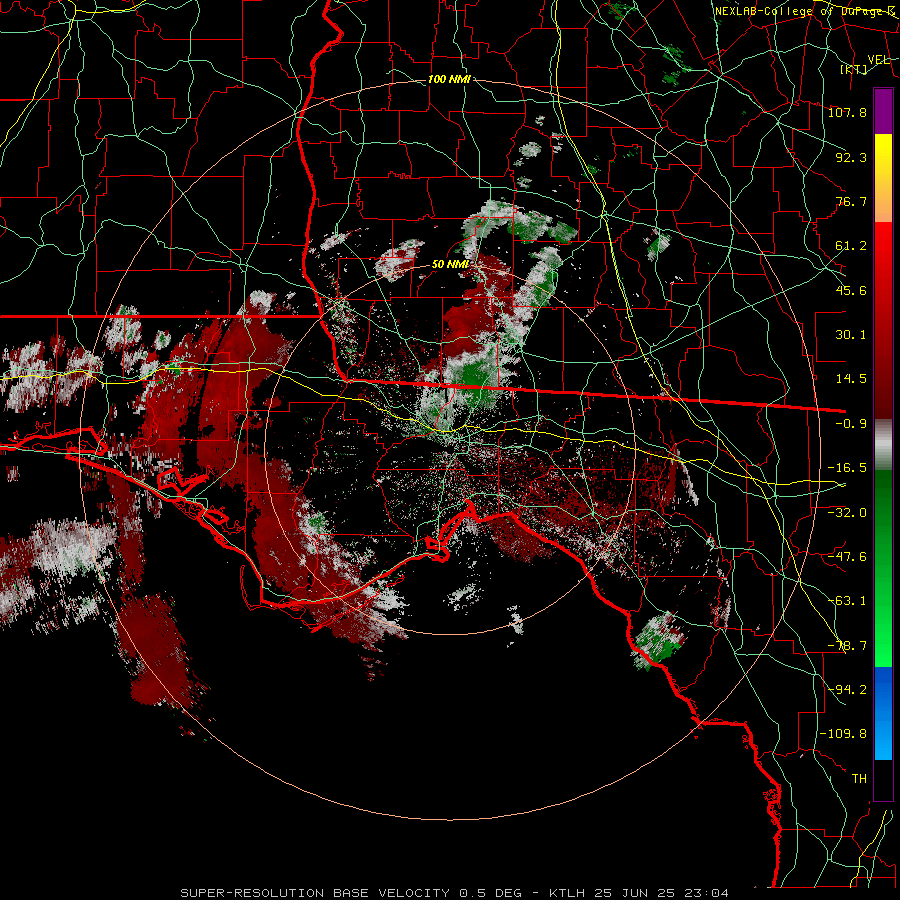This screenshot has width=900, height=900.
Task: Click the black TH segment of the color bar
Action: (883, 780)
